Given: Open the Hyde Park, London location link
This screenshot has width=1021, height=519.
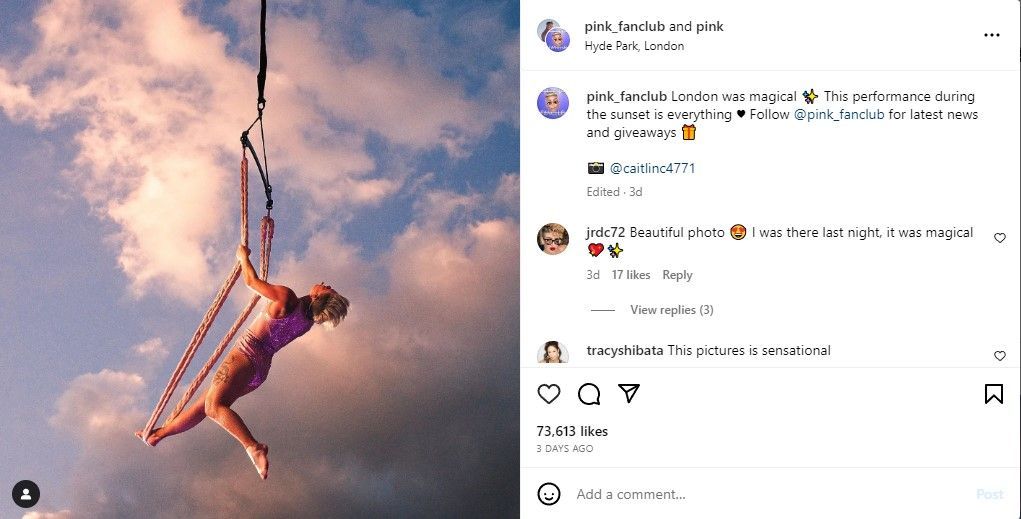Looking at the screenshot, I should (x=634, y=46).
